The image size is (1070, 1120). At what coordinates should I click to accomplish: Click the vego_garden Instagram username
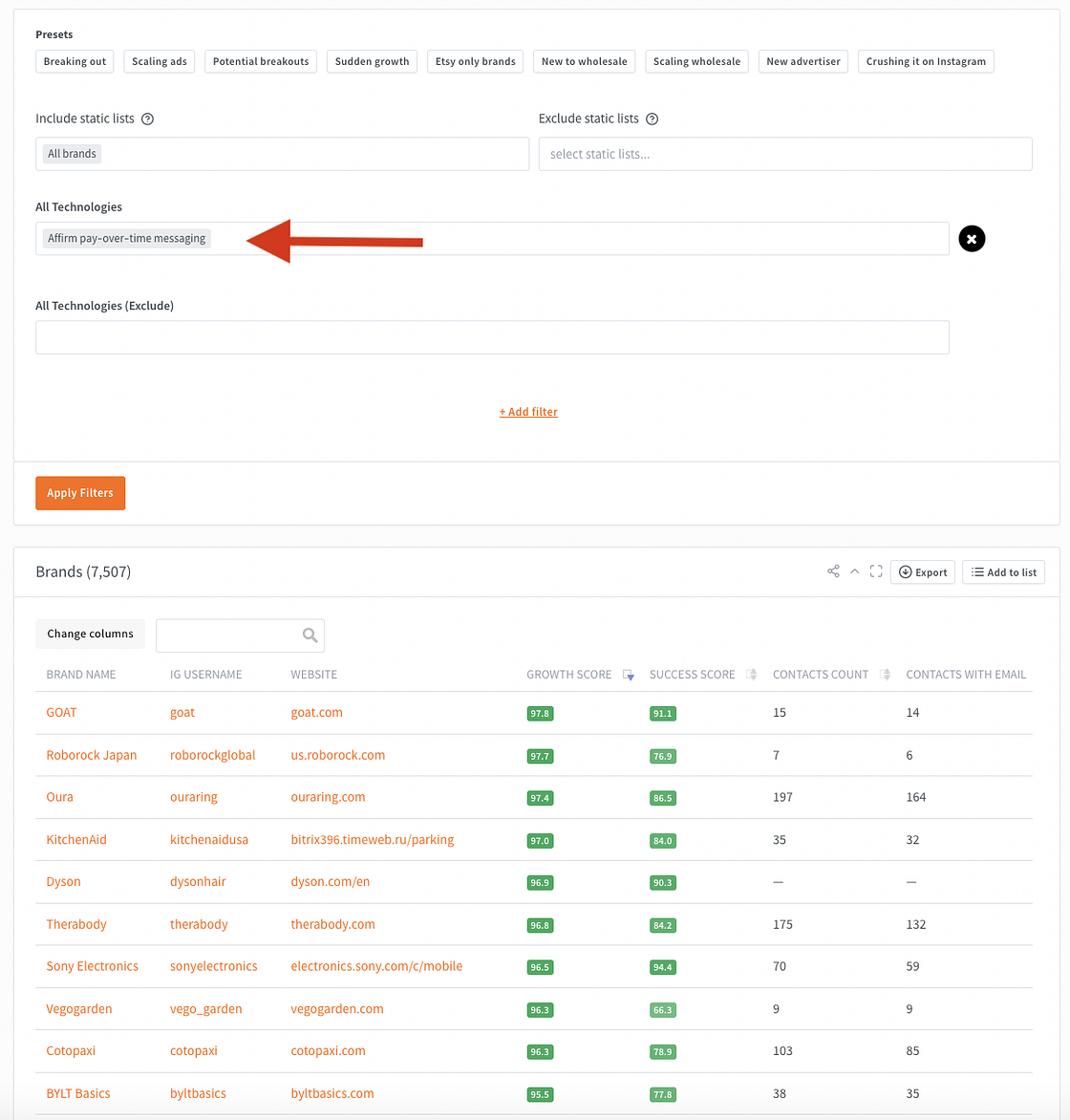coord(205,1009)
